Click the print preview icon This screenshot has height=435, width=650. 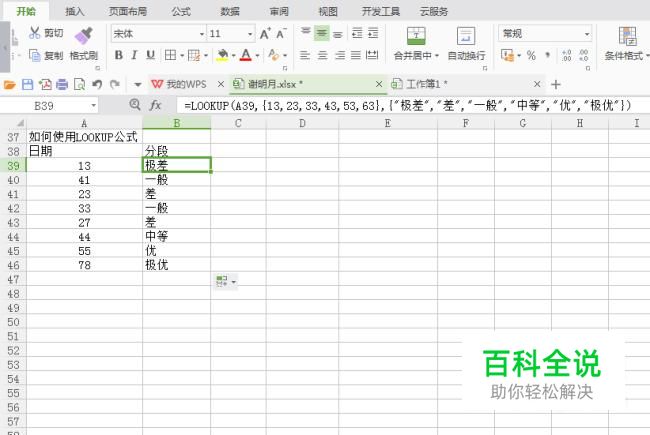click(79, 85)
